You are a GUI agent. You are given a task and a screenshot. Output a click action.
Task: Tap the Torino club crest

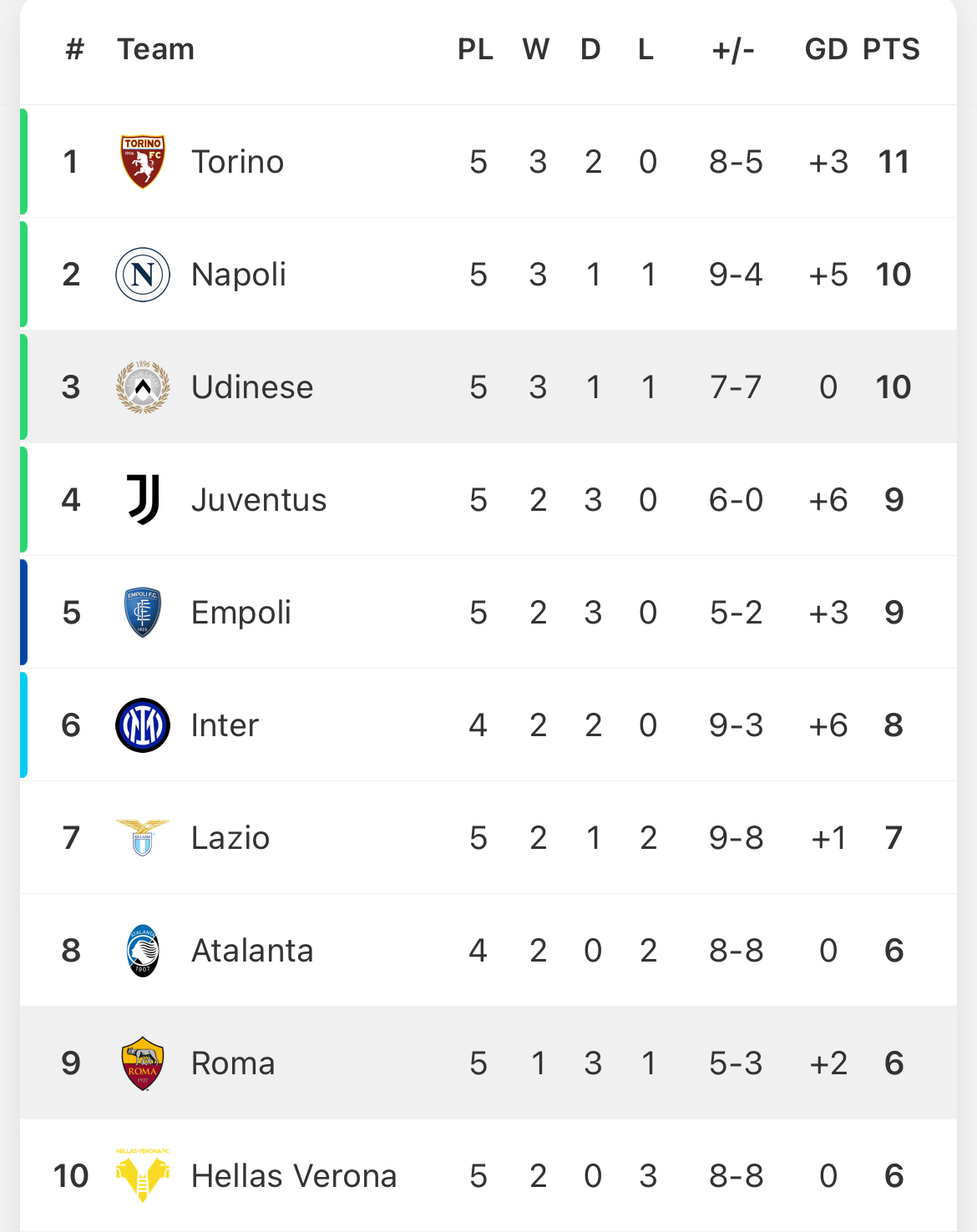coord(143,161)
